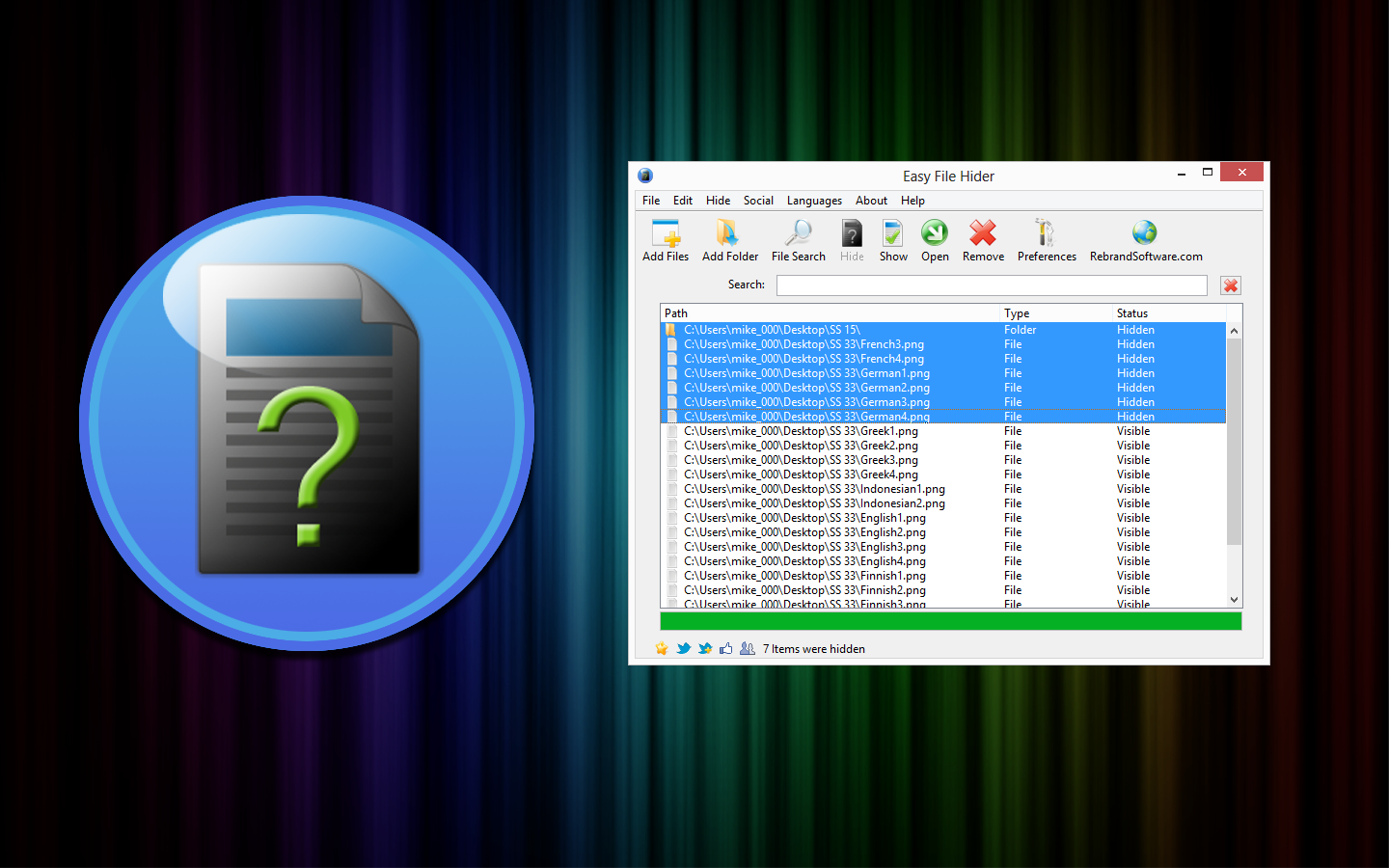Click inside the Search text field
This screenshot has height=868, width=1389.
991,285
